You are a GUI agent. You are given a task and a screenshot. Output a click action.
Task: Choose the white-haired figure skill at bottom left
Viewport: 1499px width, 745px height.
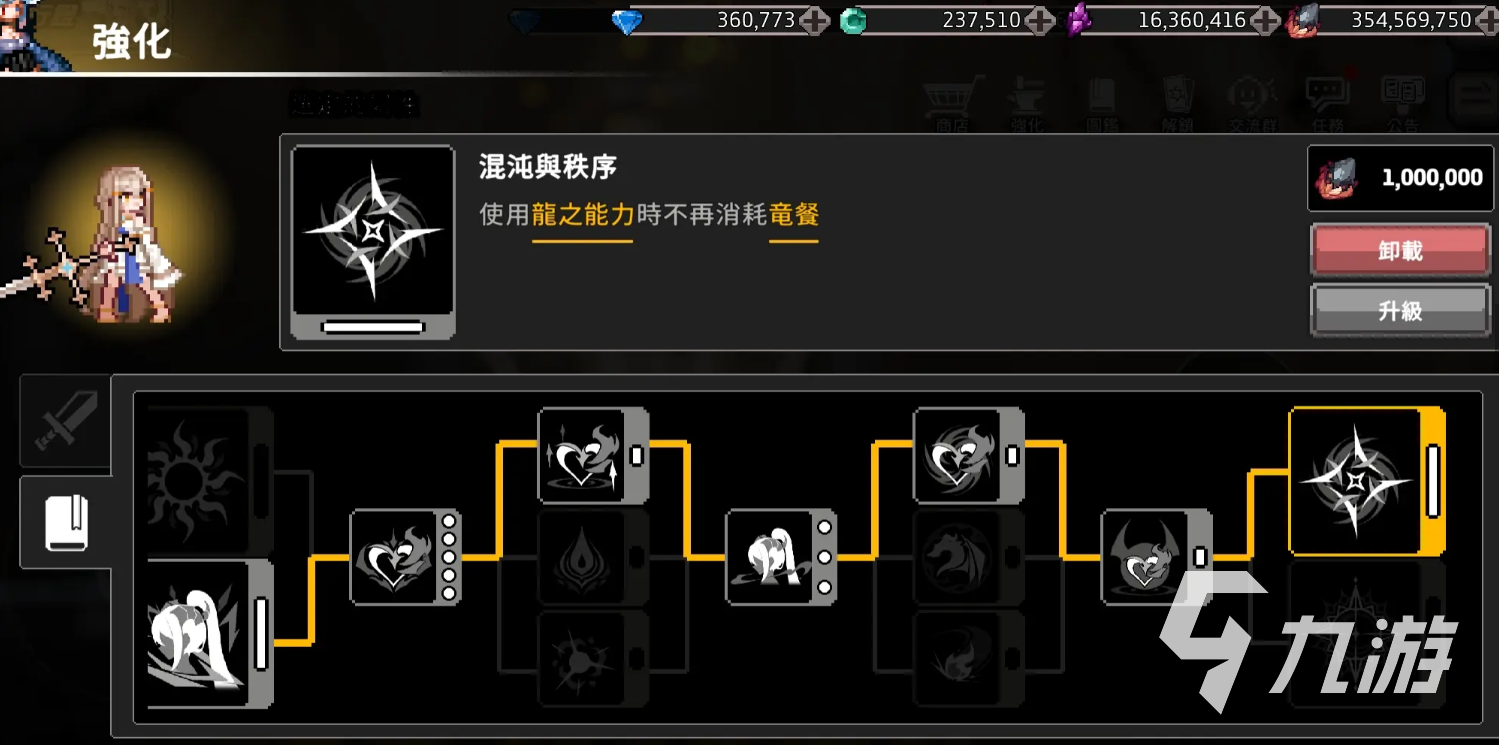[208, 634]
